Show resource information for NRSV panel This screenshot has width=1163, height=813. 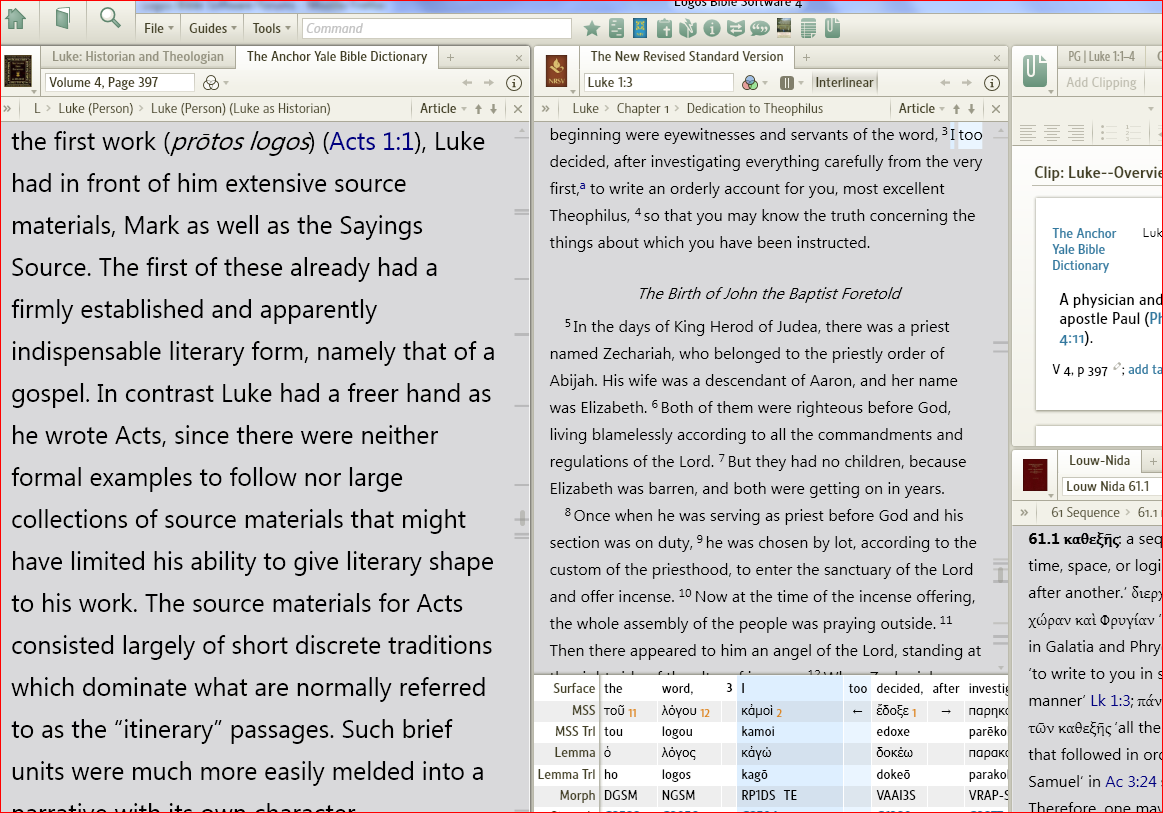click(x=992, y=83)
